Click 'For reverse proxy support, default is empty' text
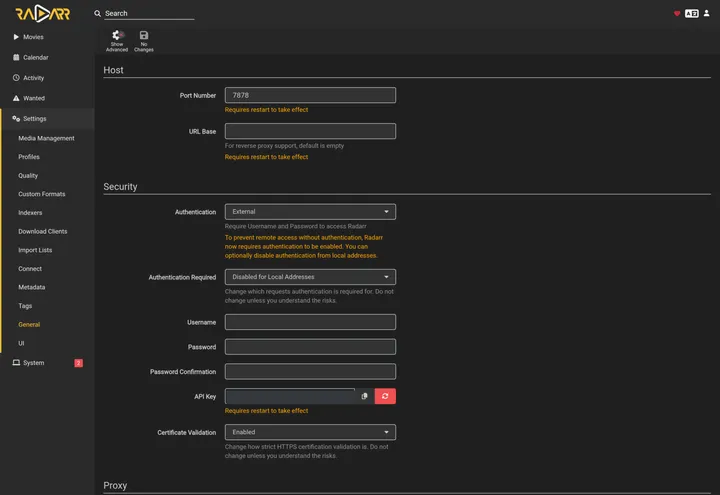Screen dimensions: 720x495 [x=284, y=146]
